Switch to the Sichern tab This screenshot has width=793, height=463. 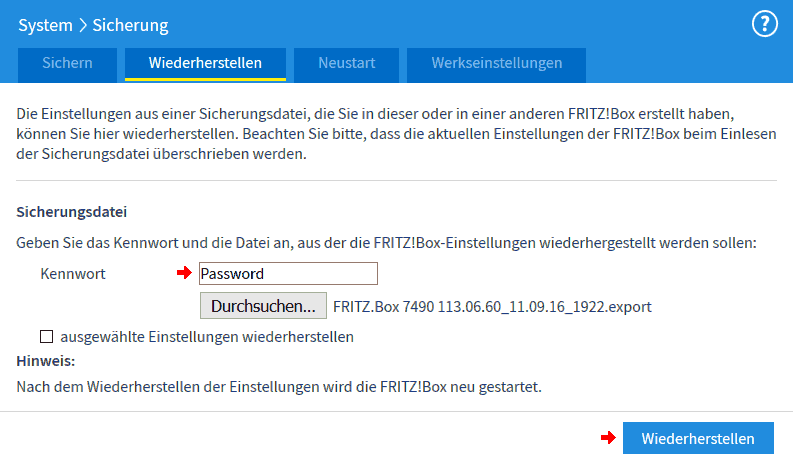point(67,65)
